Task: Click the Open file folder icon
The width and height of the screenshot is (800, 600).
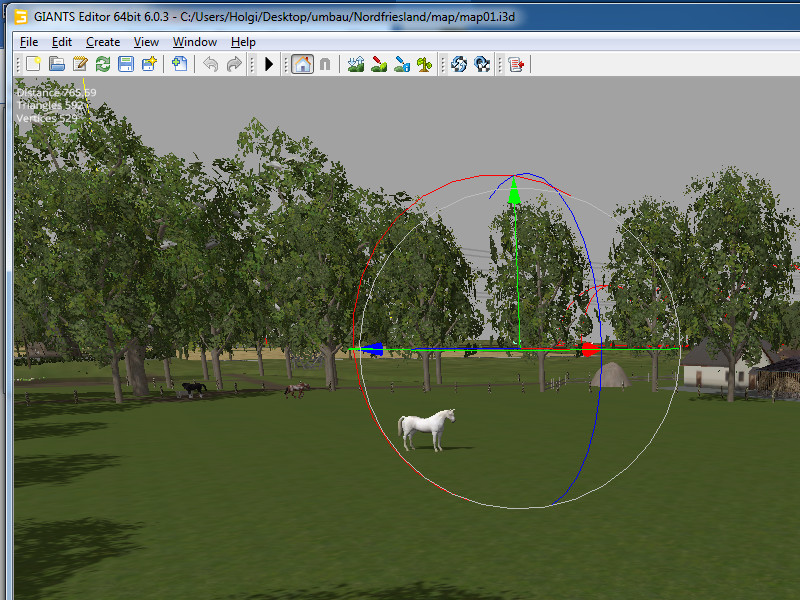Action: [x=57, y=64]
